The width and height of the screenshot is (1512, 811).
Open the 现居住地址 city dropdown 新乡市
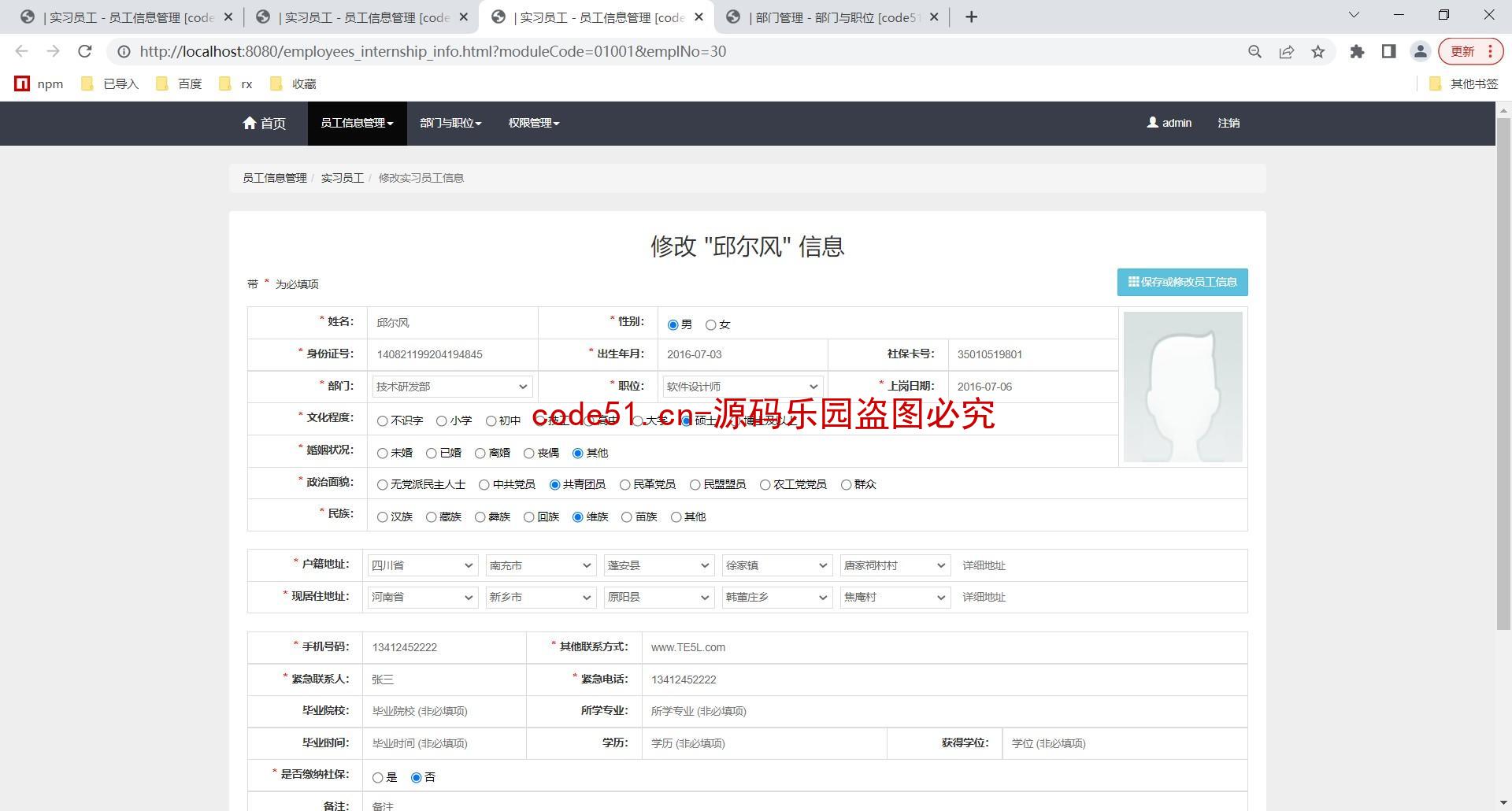(541, 597)
